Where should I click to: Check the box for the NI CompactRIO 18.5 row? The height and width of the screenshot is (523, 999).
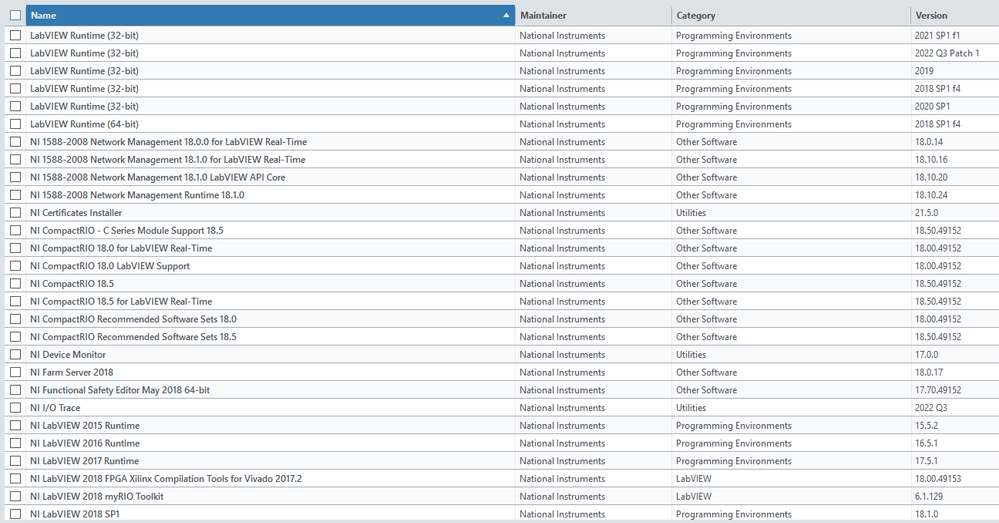tap(15, 283)
